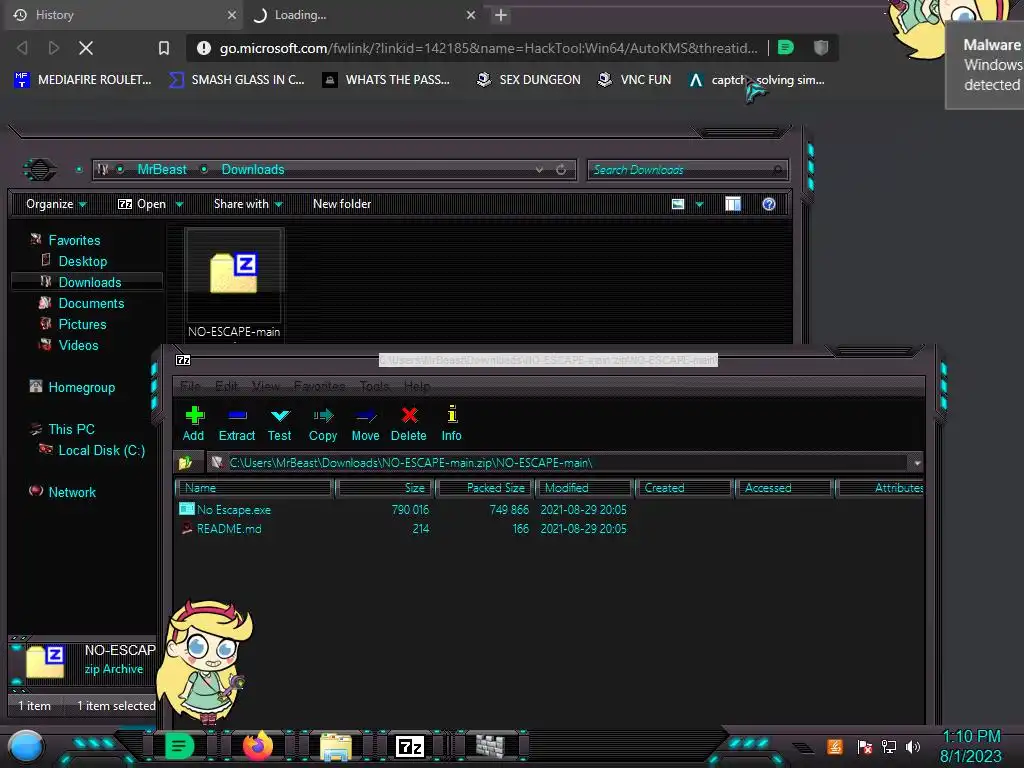
Task: Click the volume tray icon
Action: click(913, 746)
